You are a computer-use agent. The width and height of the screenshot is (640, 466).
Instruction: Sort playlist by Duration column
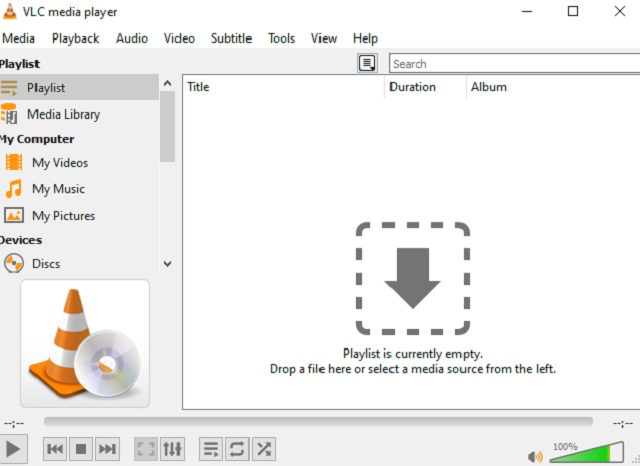[x=425, y=87]
